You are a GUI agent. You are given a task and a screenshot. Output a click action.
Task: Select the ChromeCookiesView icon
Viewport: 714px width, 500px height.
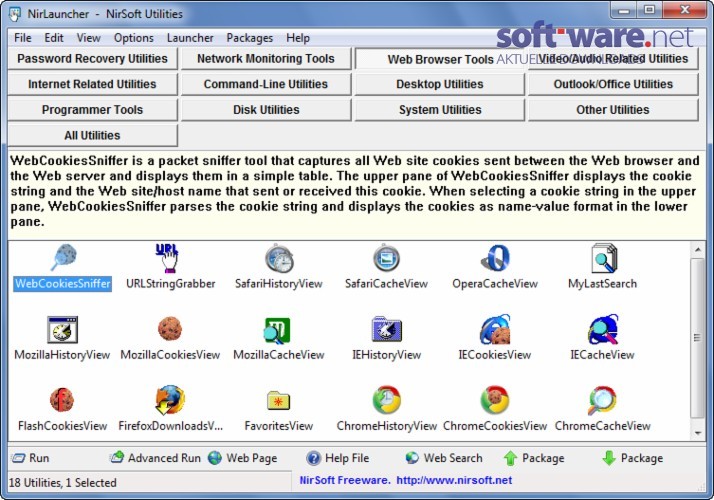pyautogui.click(x=495, y=400)
